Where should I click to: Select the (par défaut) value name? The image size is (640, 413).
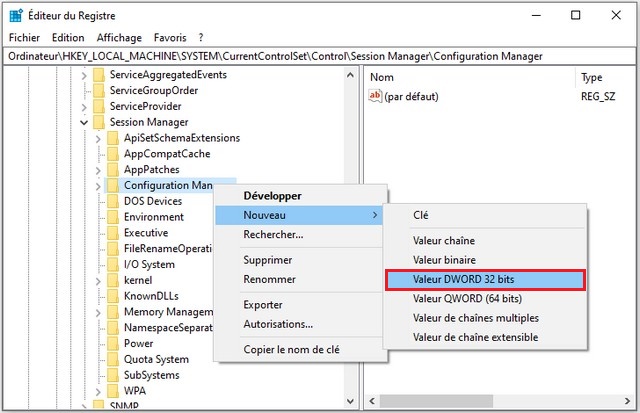pos(411,97)
